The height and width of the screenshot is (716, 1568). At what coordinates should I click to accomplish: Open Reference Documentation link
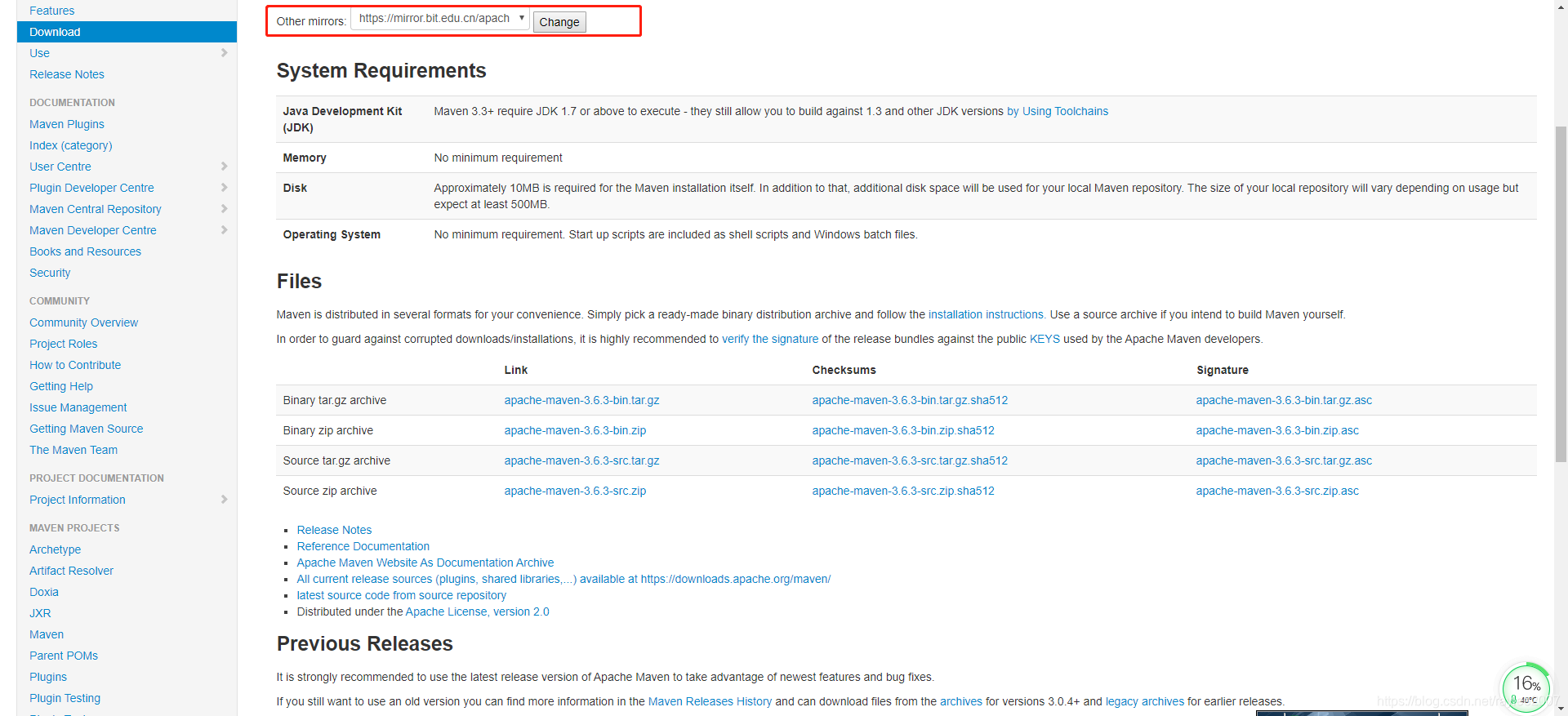tap(363, 546)
